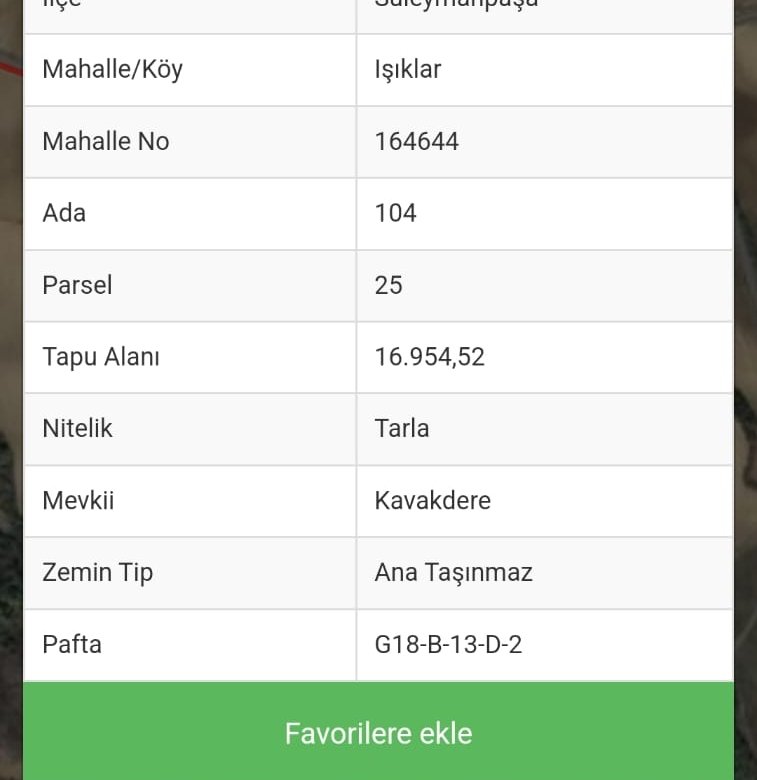The image size is (757, 780).
Task: Click the Mevkii row label
Action: tap(78, 500)
